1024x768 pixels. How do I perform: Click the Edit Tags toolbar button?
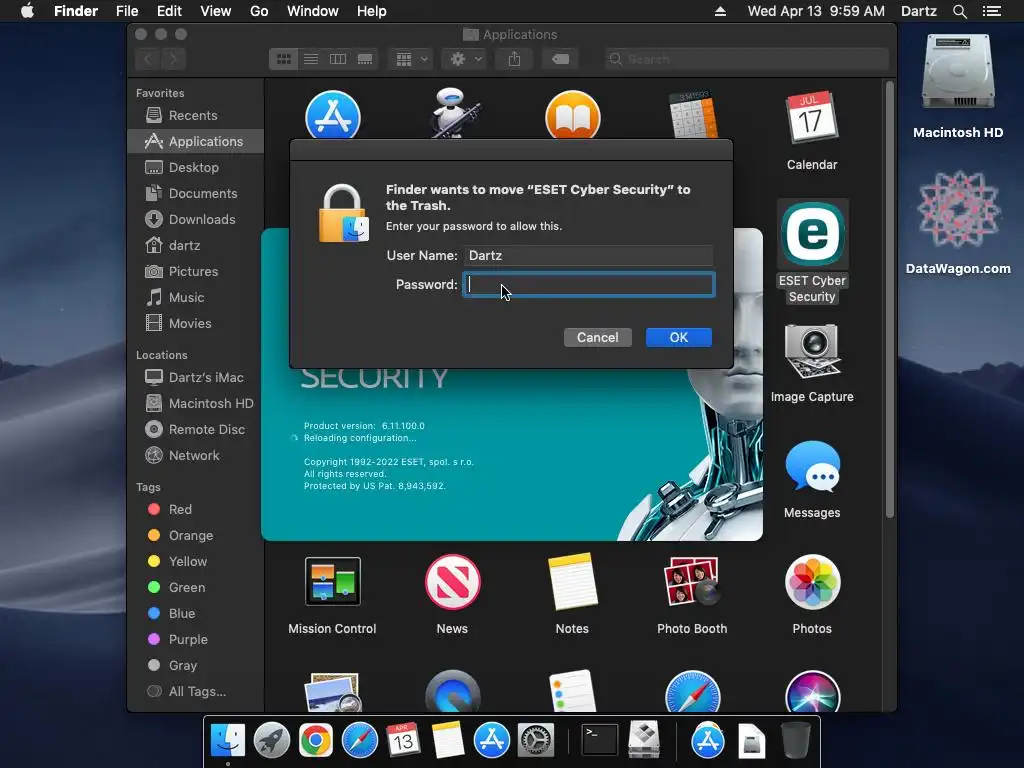[560, 59]
